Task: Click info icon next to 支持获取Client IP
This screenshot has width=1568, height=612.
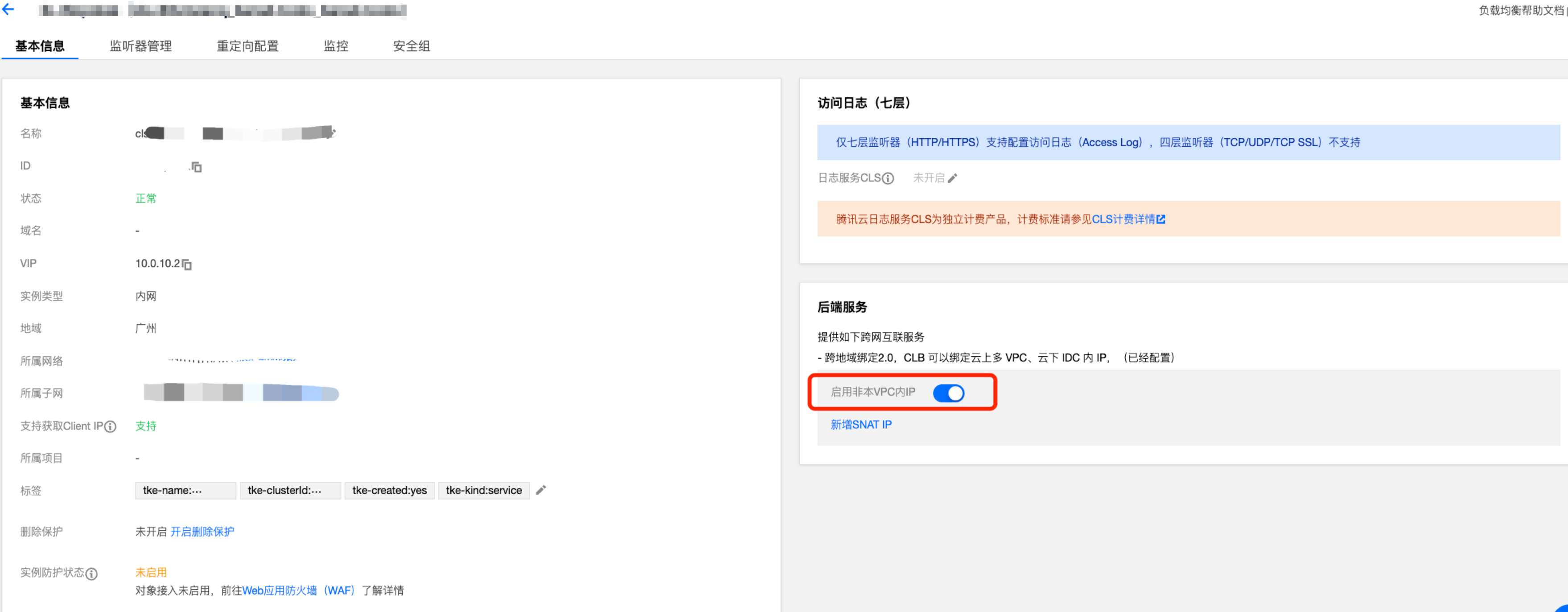Action: [110, 427]
